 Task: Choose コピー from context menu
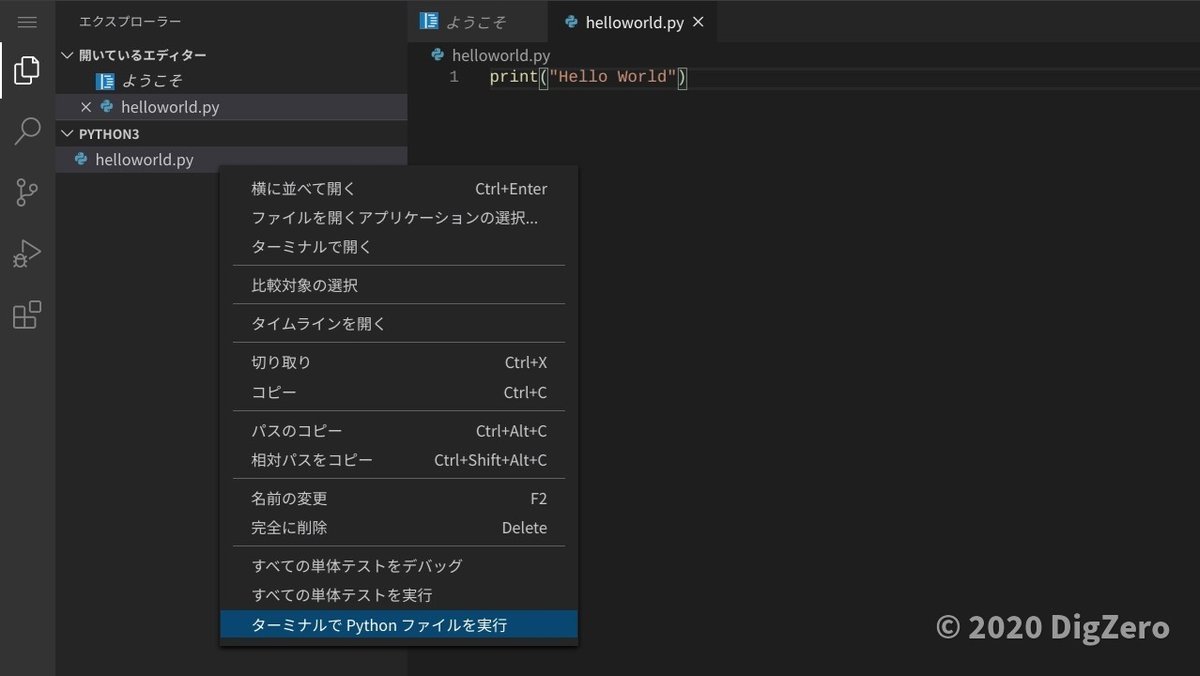coord(399,392)
